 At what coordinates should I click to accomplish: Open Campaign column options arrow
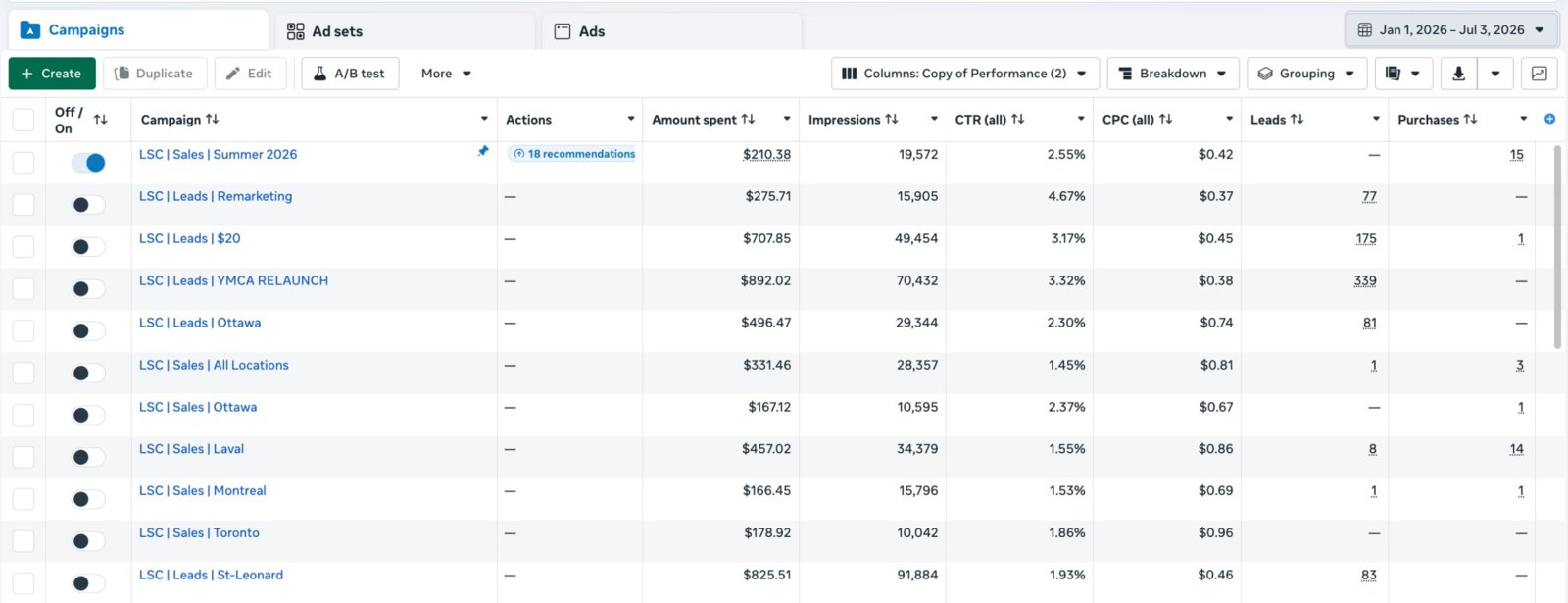pyautogui.click(x=484, y=119)
